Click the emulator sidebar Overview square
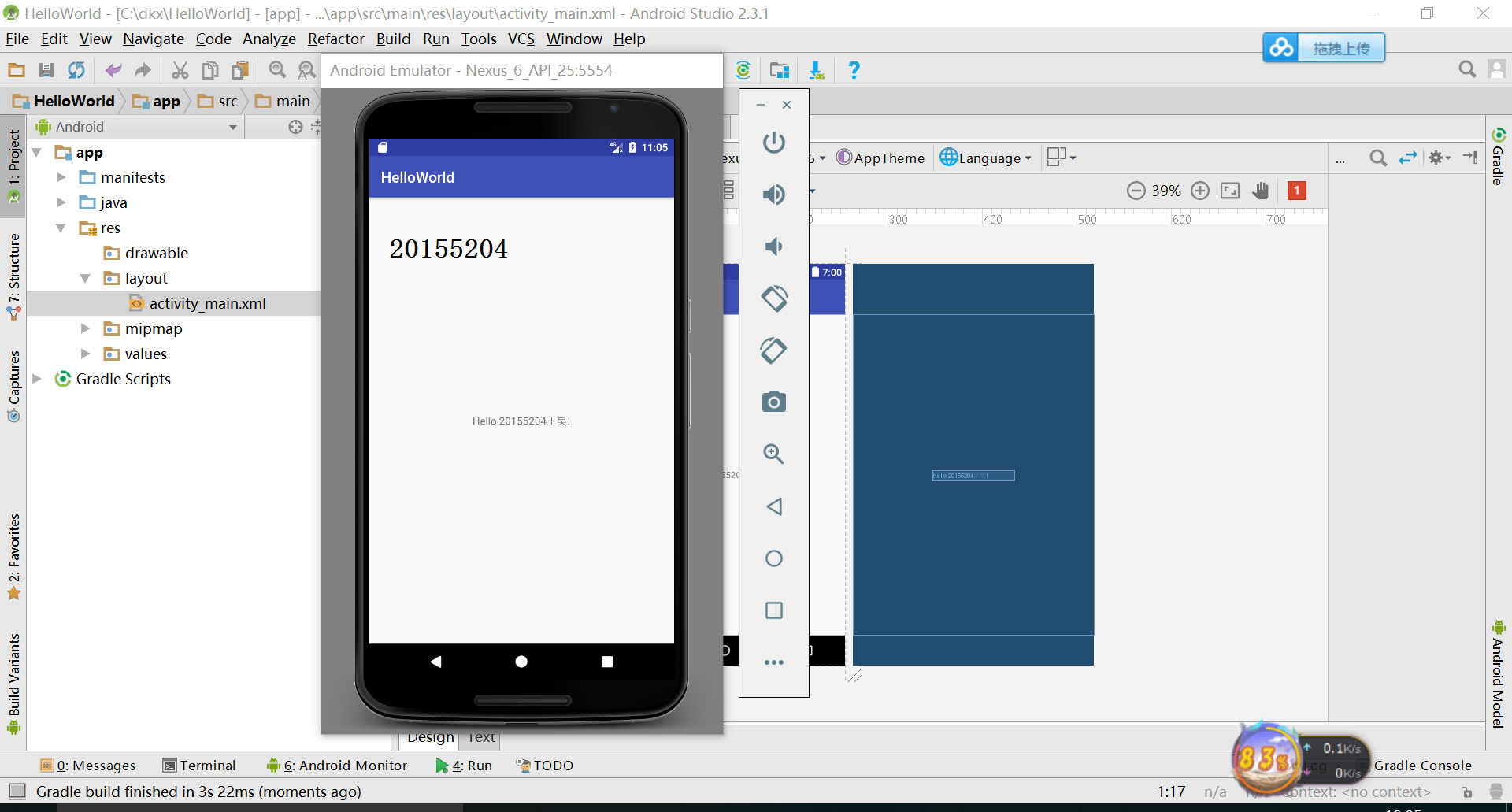Viewport: 1512px width, 812px height. point(774,610)
